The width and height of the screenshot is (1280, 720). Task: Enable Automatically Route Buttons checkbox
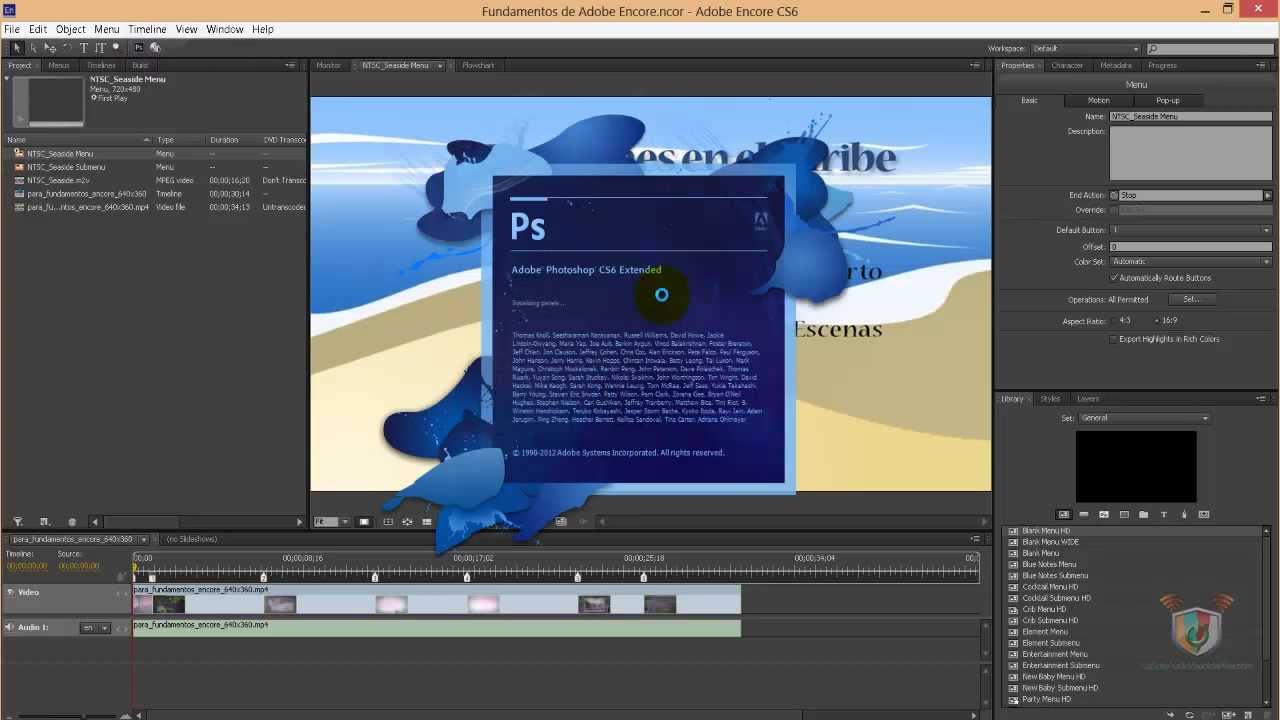(x=1114, y=278)
